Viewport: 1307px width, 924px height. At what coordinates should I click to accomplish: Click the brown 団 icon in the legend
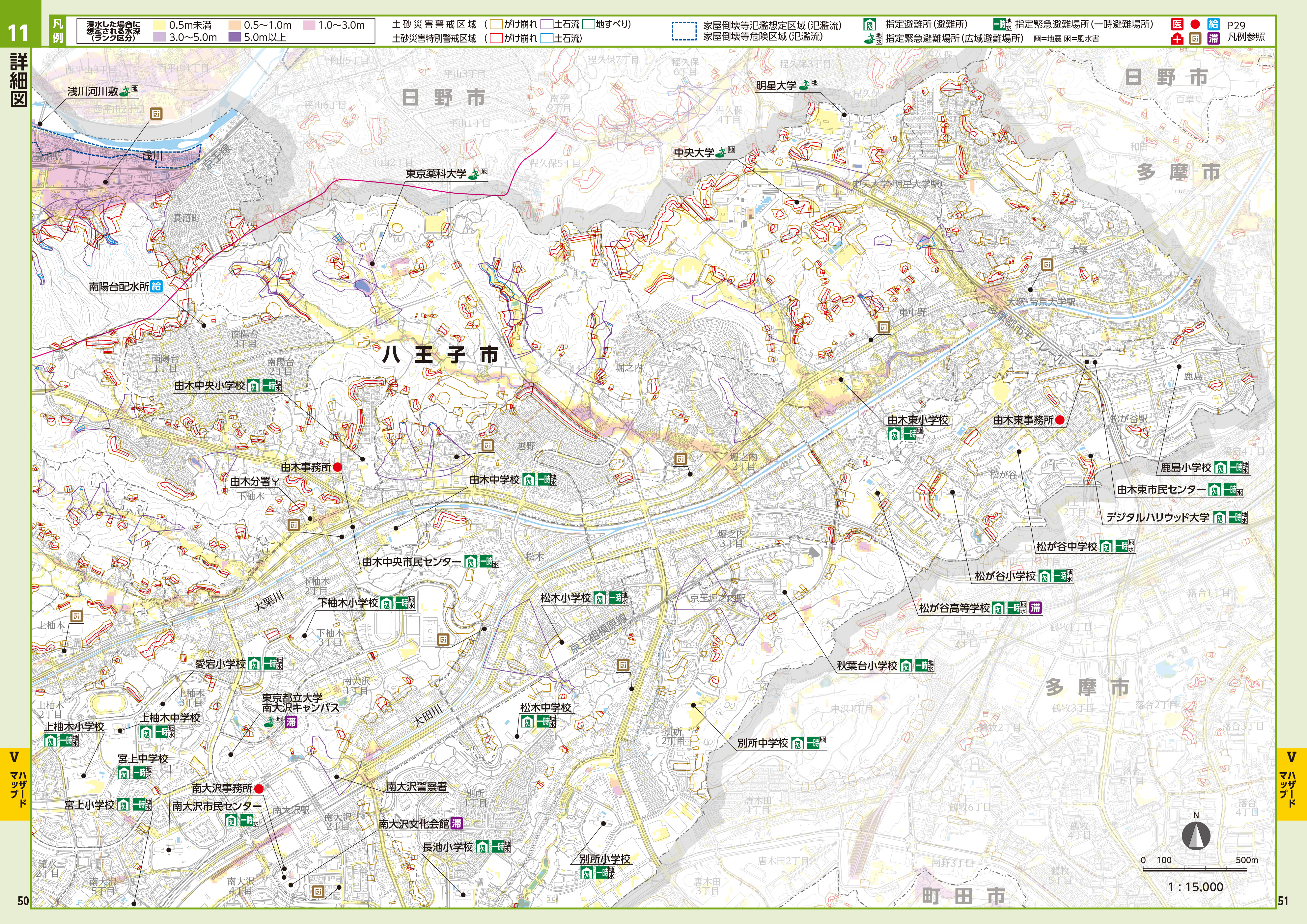tap(1195, 39)
